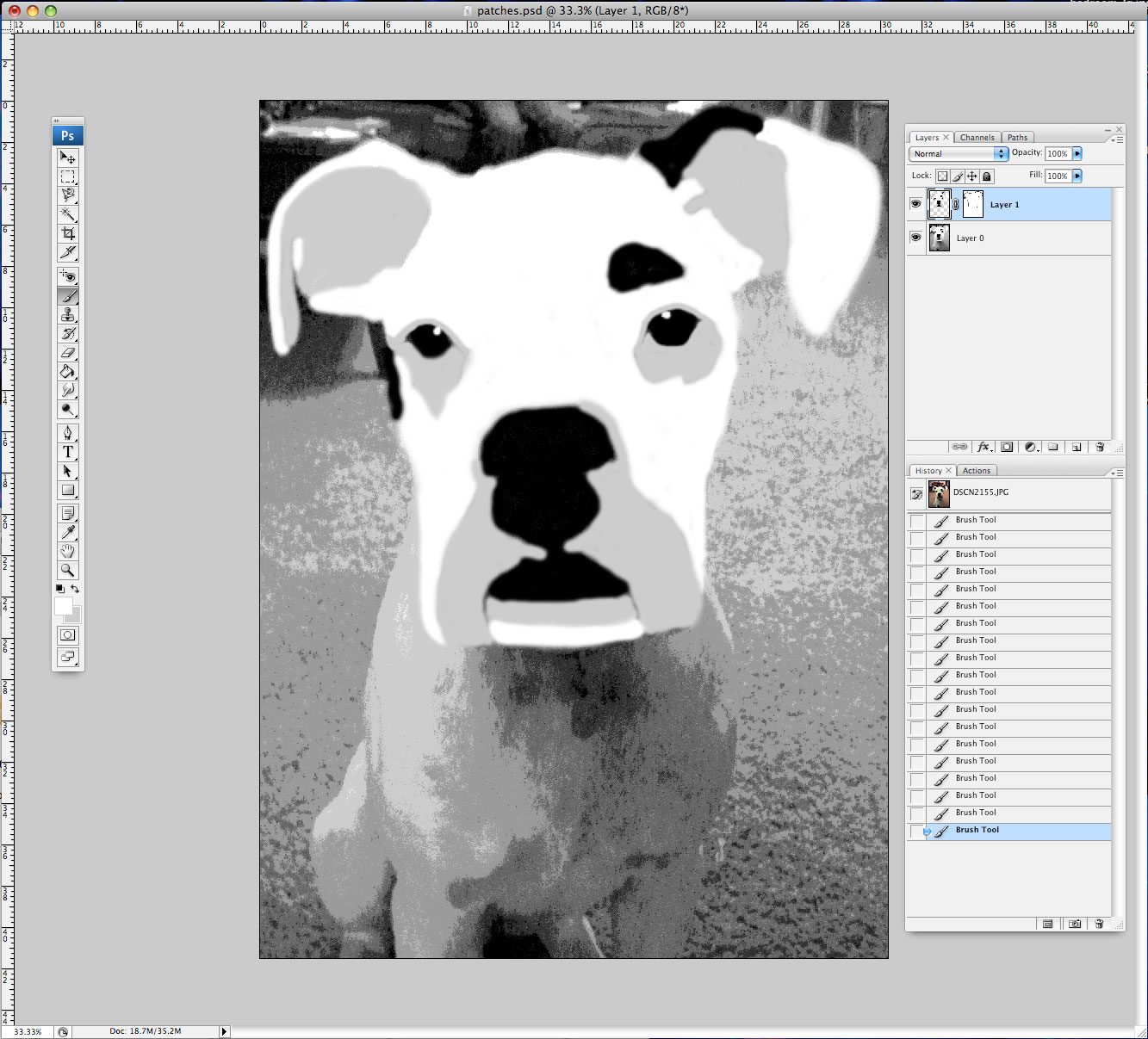Open the Layers panel options menu

click(x=1117, y=139)
